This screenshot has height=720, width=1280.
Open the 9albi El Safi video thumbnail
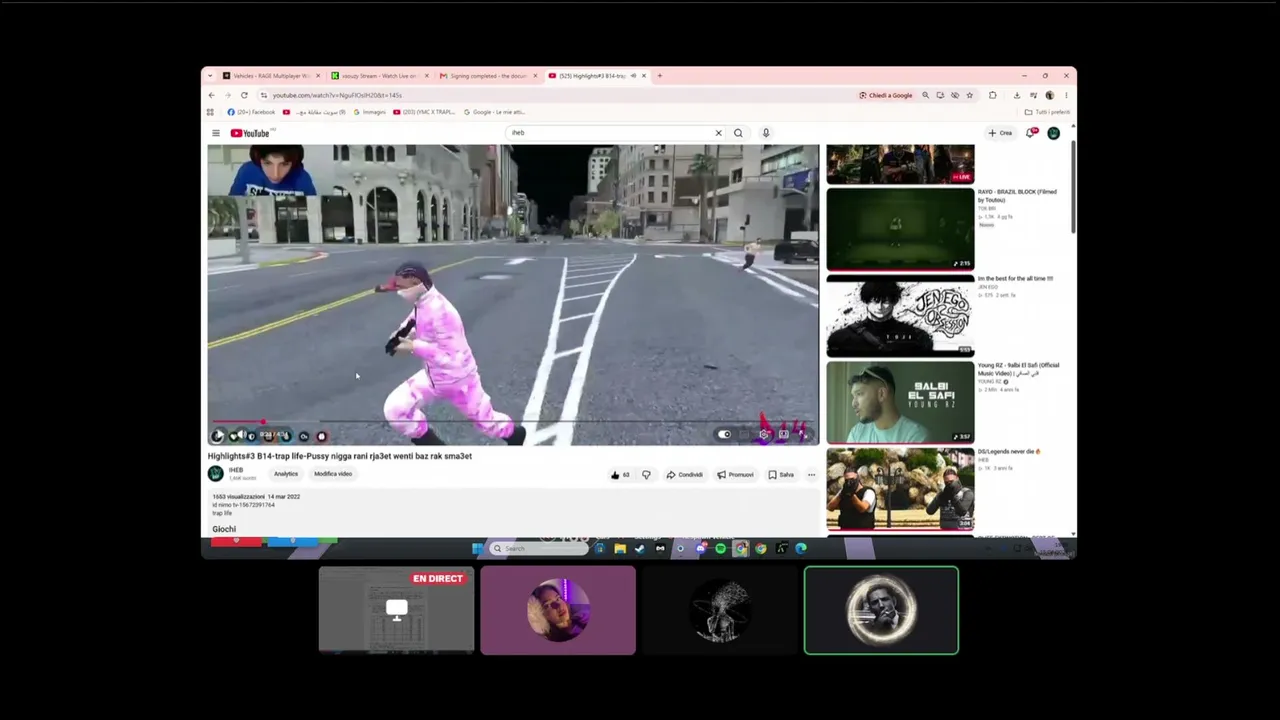click(900, 403)
